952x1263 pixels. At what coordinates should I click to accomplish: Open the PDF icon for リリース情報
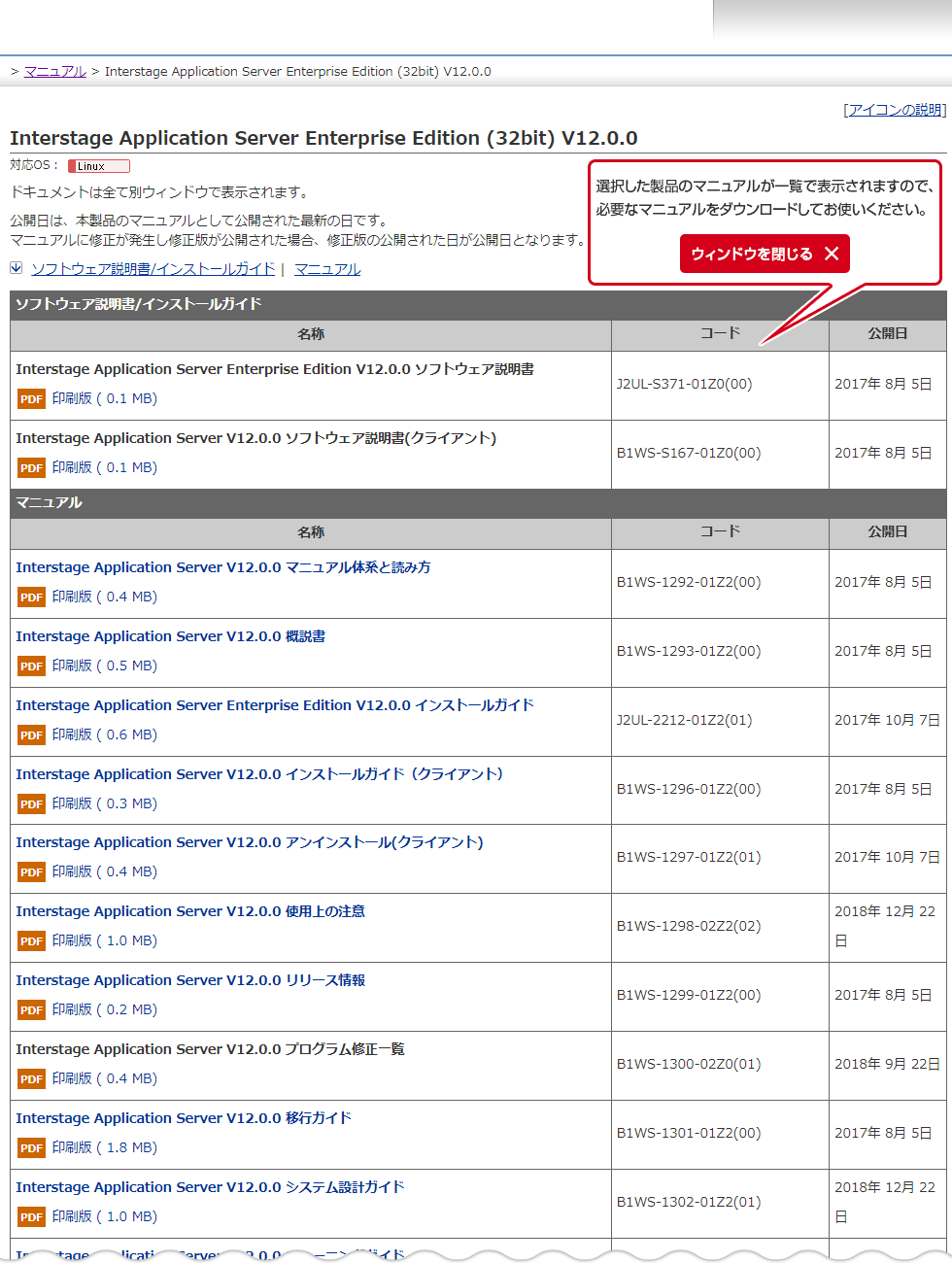click(31, 1010)
